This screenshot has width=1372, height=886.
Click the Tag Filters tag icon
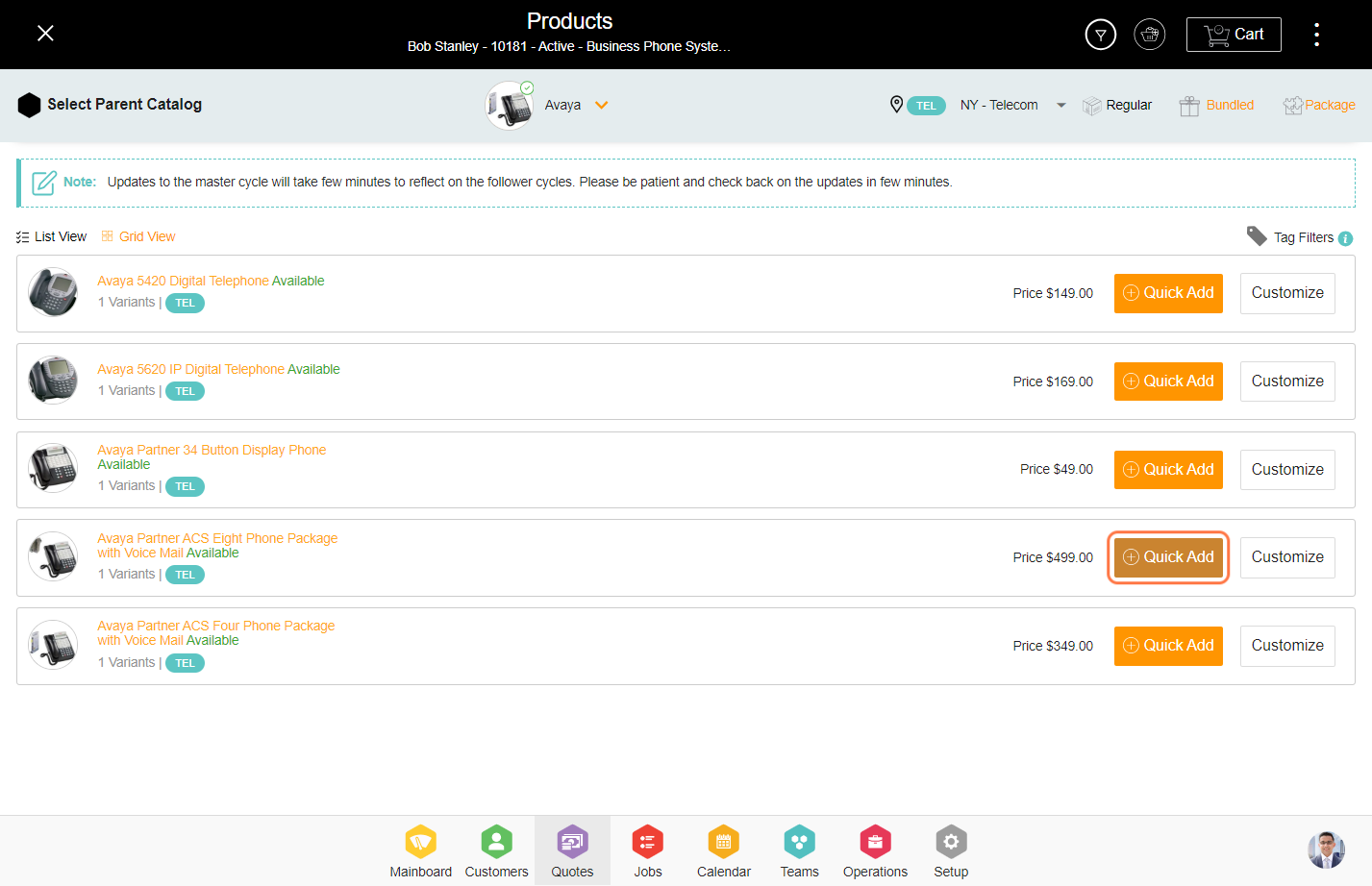tap(1257, 235)
